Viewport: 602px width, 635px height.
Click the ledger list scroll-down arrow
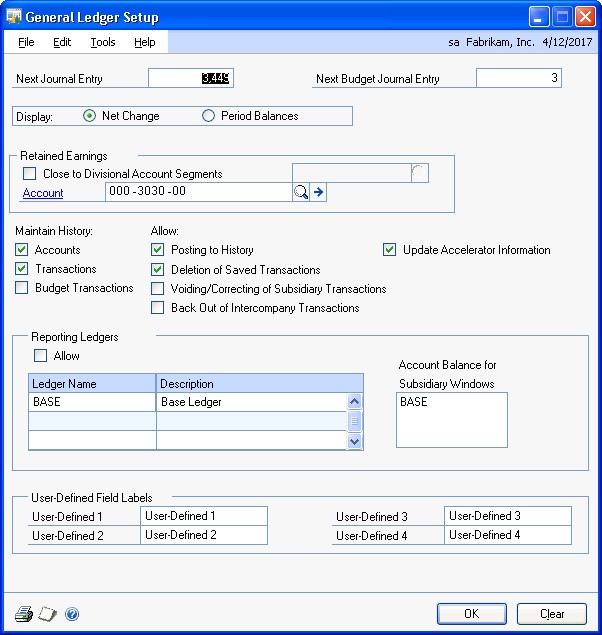[x=354, y=441]
